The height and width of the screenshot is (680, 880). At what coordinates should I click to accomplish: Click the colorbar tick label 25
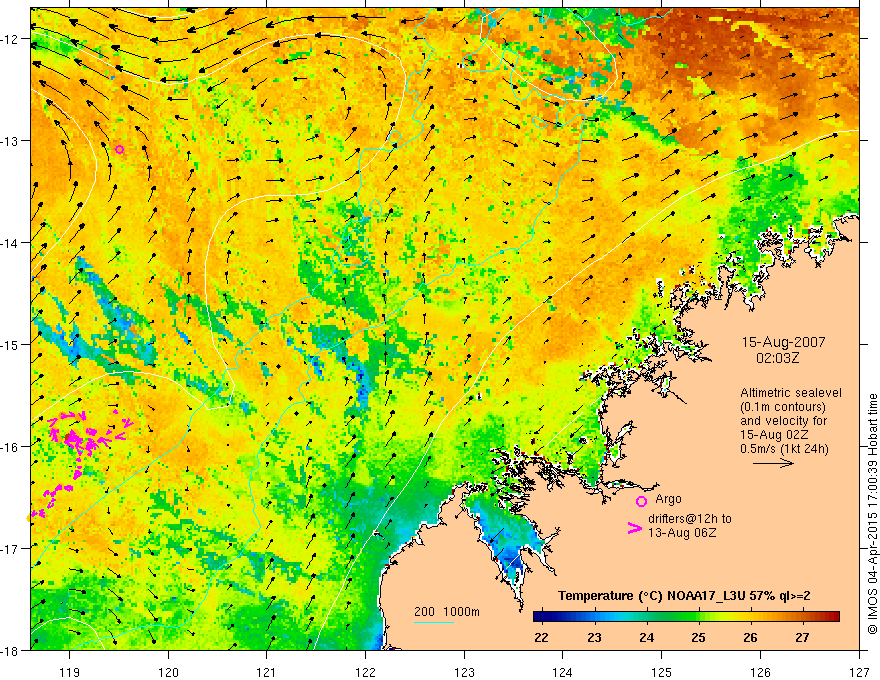click(698, 638)
